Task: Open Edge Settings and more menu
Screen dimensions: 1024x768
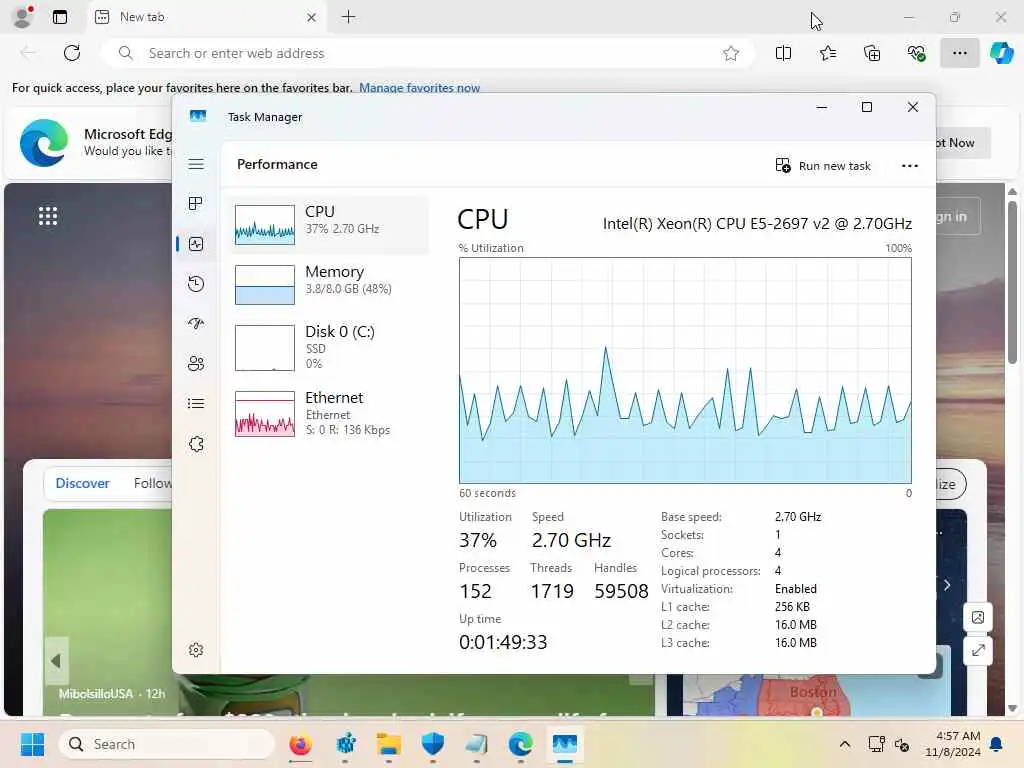Action: point(959,53)
